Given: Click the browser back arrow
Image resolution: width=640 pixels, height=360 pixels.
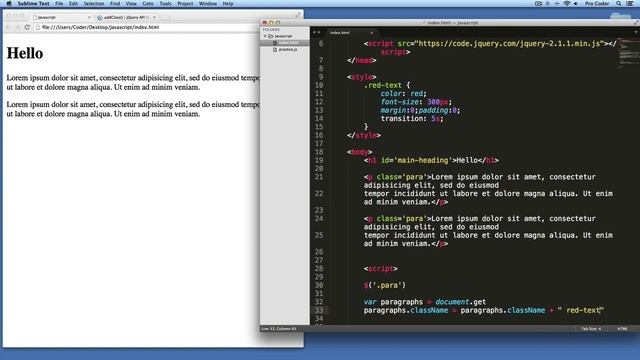Looking at the screenshot, I should pos(8,27).
